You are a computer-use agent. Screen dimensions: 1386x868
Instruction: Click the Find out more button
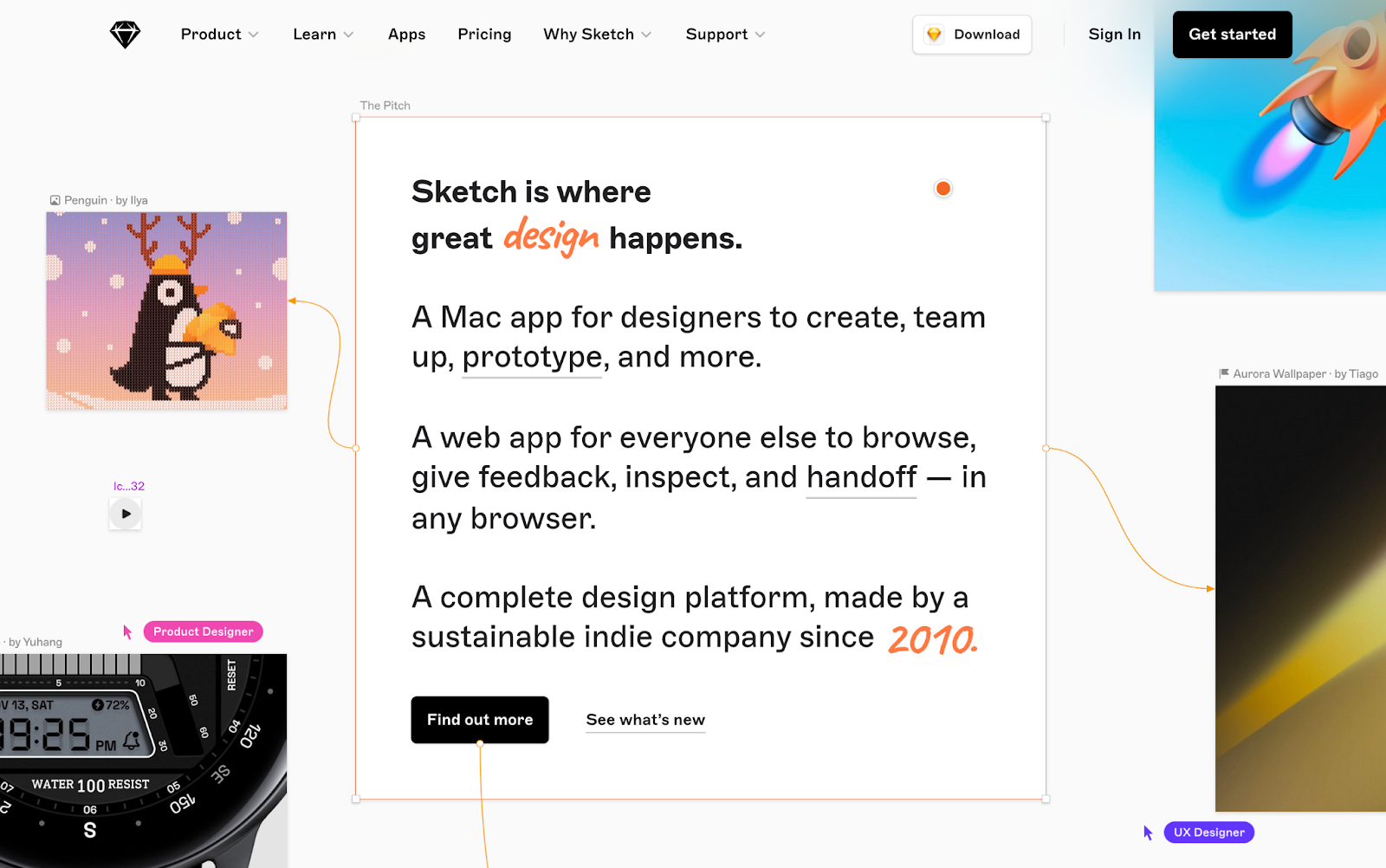pyautogui.click(x=480, y=720)
